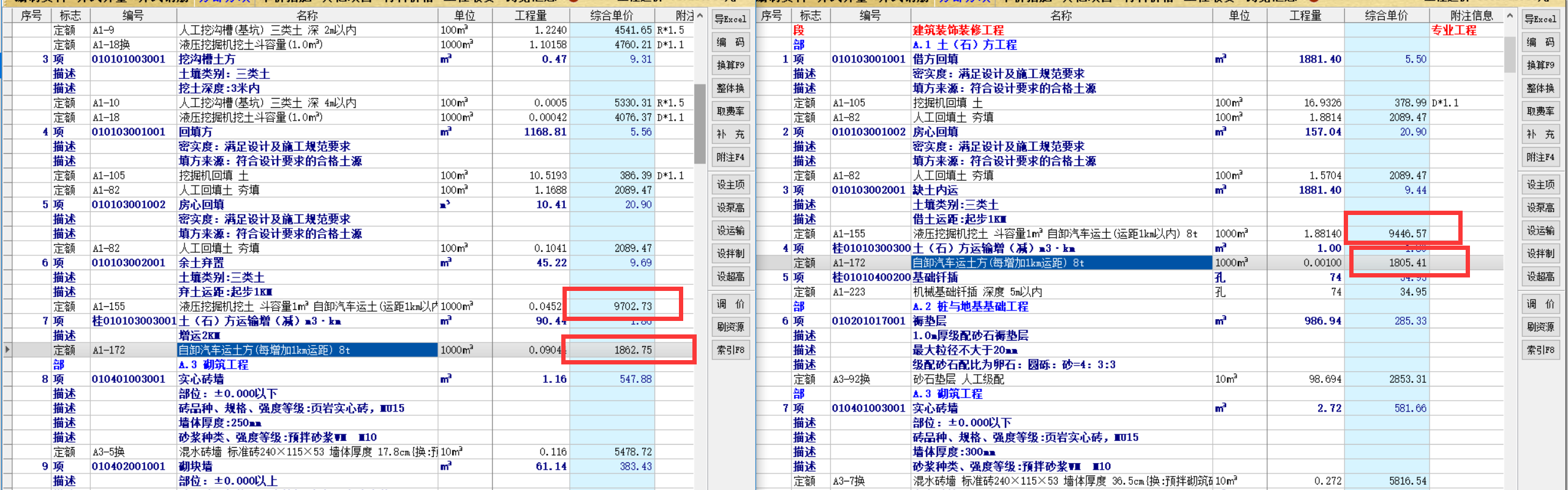This screenshot has height=490, width=1568.
Task: Click the left pane 设运输 button
Action: point(730,230)
